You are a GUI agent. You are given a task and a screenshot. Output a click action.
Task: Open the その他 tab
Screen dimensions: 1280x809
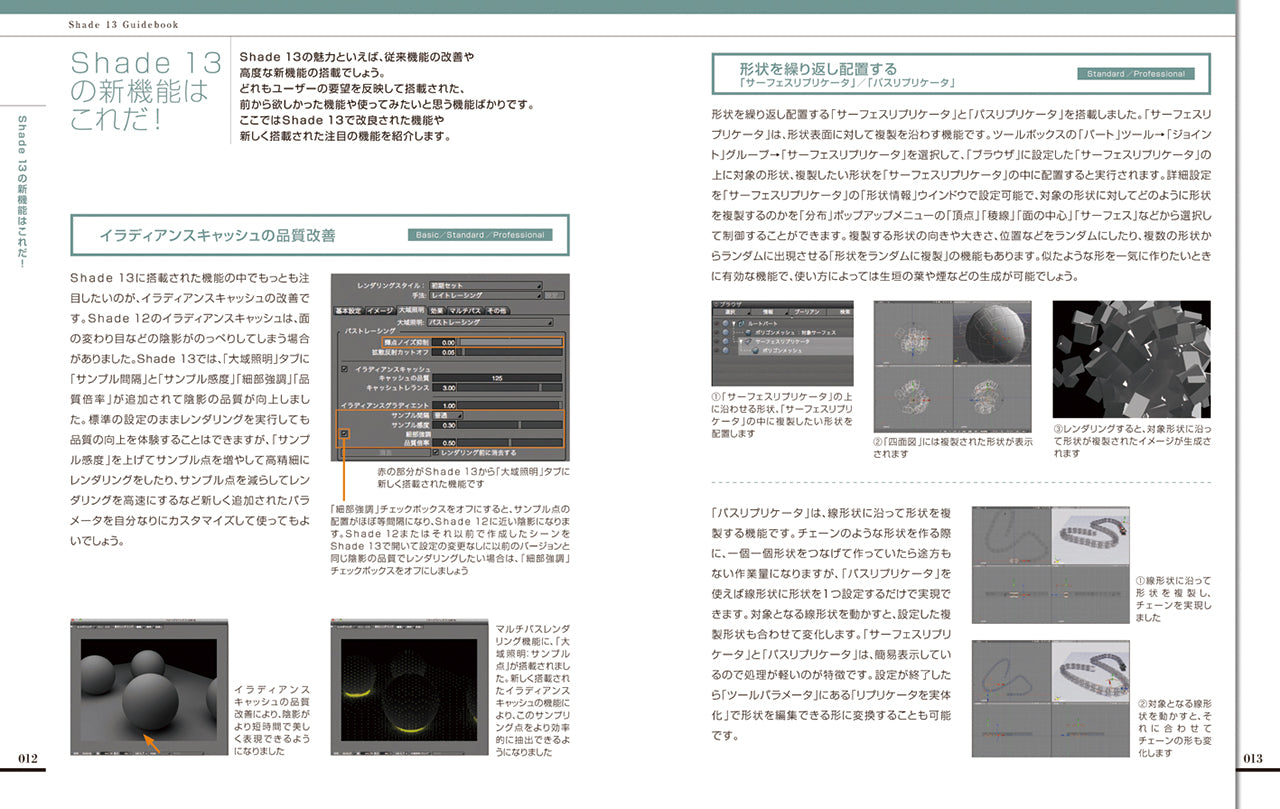point(497,311)
